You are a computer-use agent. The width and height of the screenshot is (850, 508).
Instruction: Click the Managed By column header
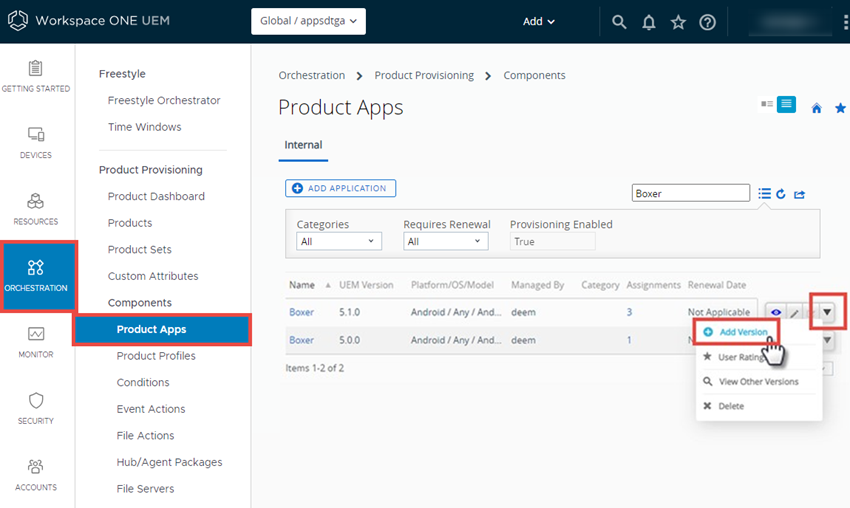click(538, 285)
